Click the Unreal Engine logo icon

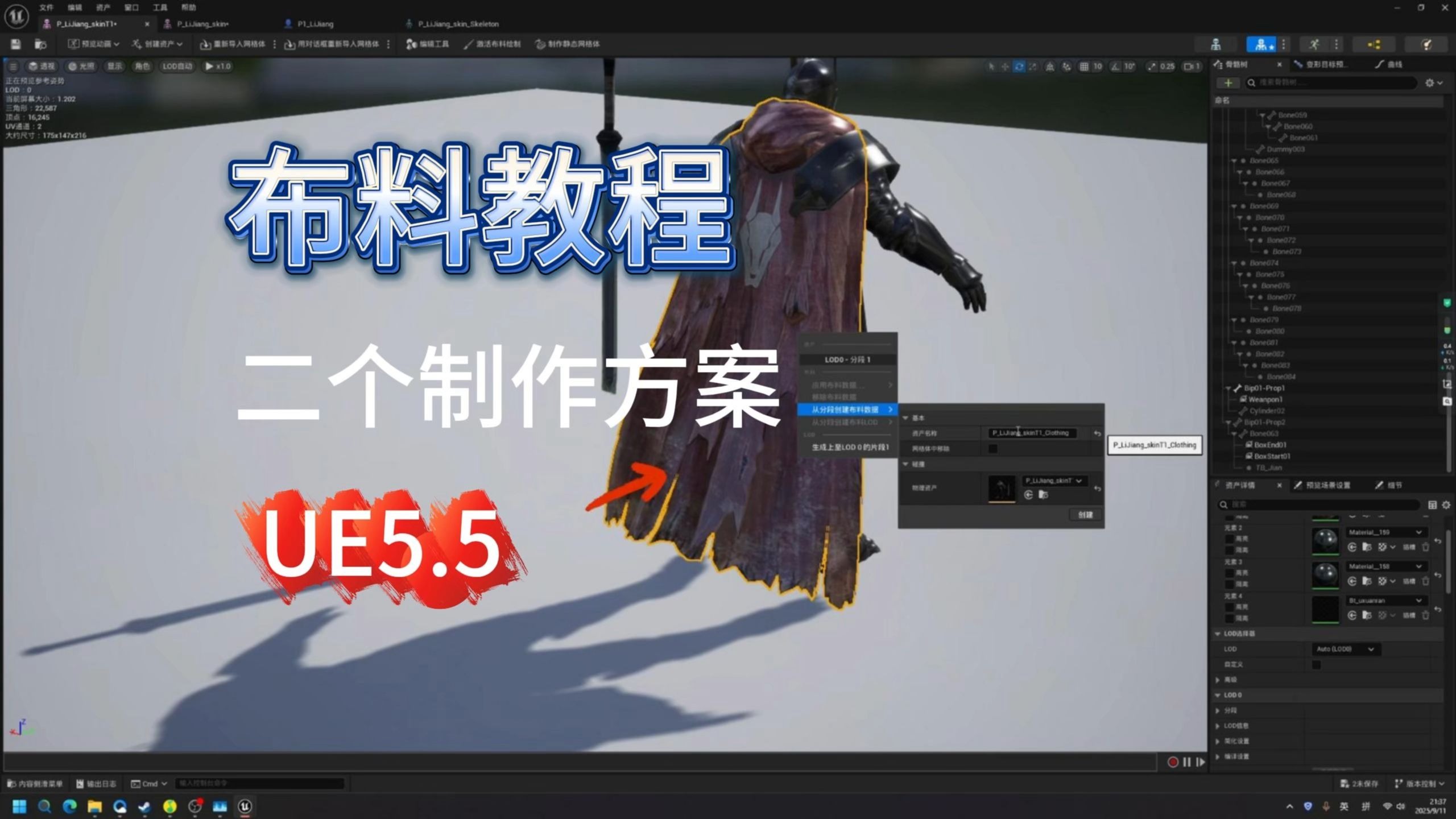click(16, 16)
